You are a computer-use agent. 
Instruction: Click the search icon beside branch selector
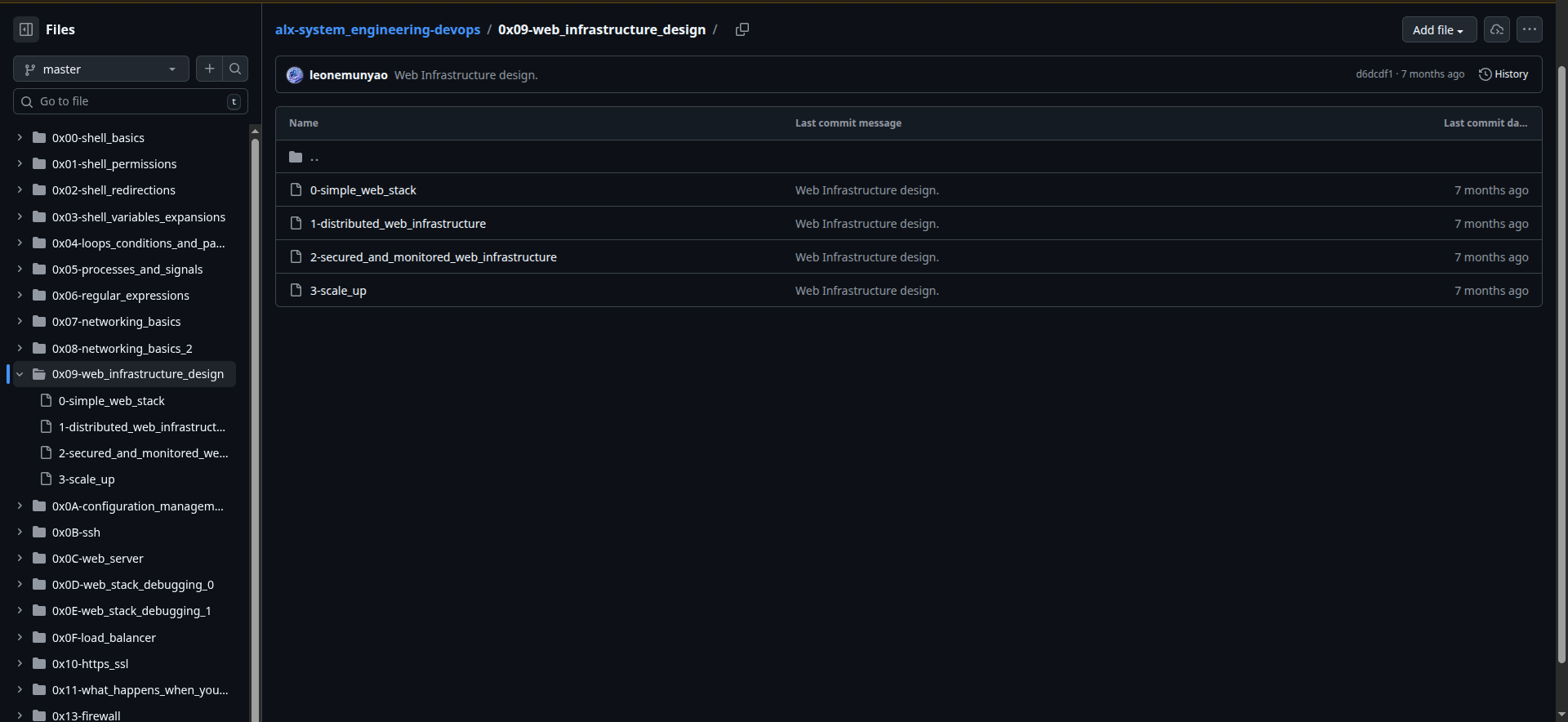[235, 69]
